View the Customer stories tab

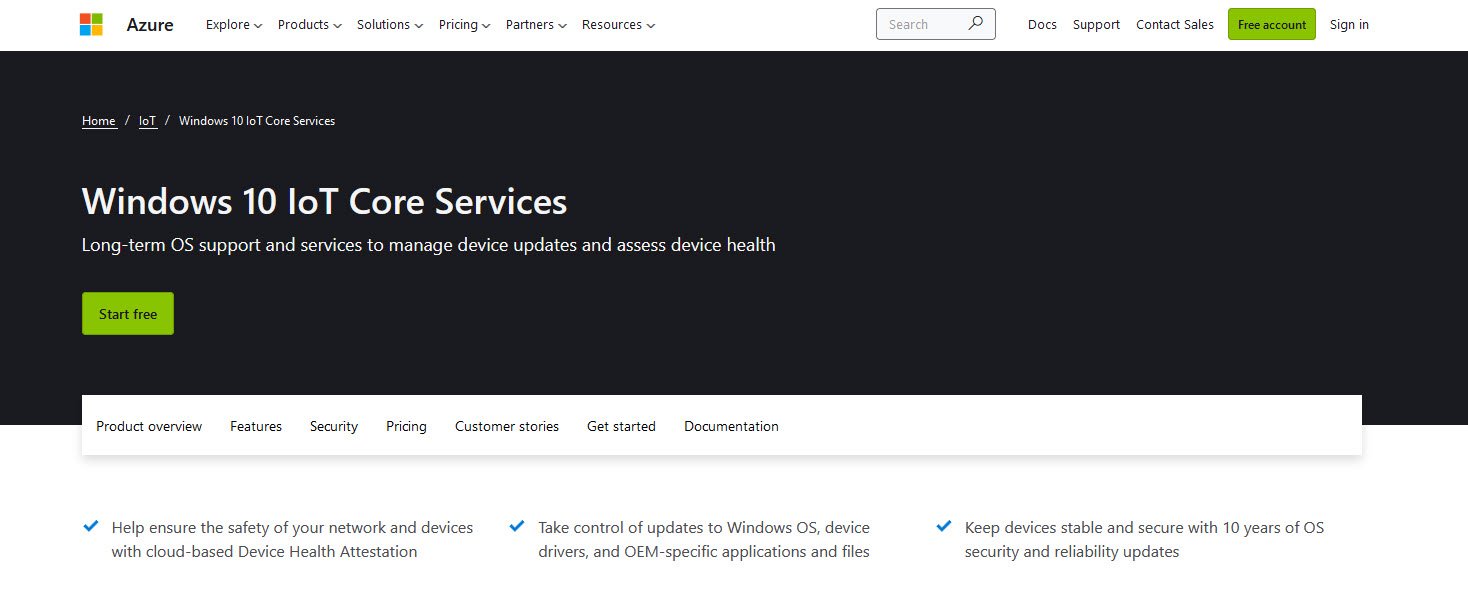point(507,426)
